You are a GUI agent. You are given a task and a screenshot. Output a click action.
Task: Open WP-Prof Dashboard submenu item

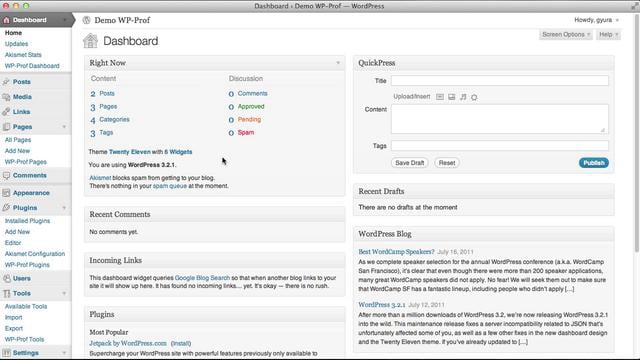32,66
